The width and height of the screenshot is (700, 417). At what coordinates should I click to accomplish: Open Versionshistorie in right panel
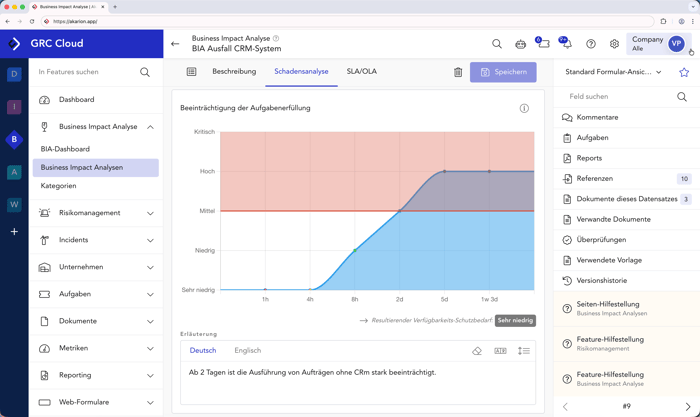[x=601, y=281]
